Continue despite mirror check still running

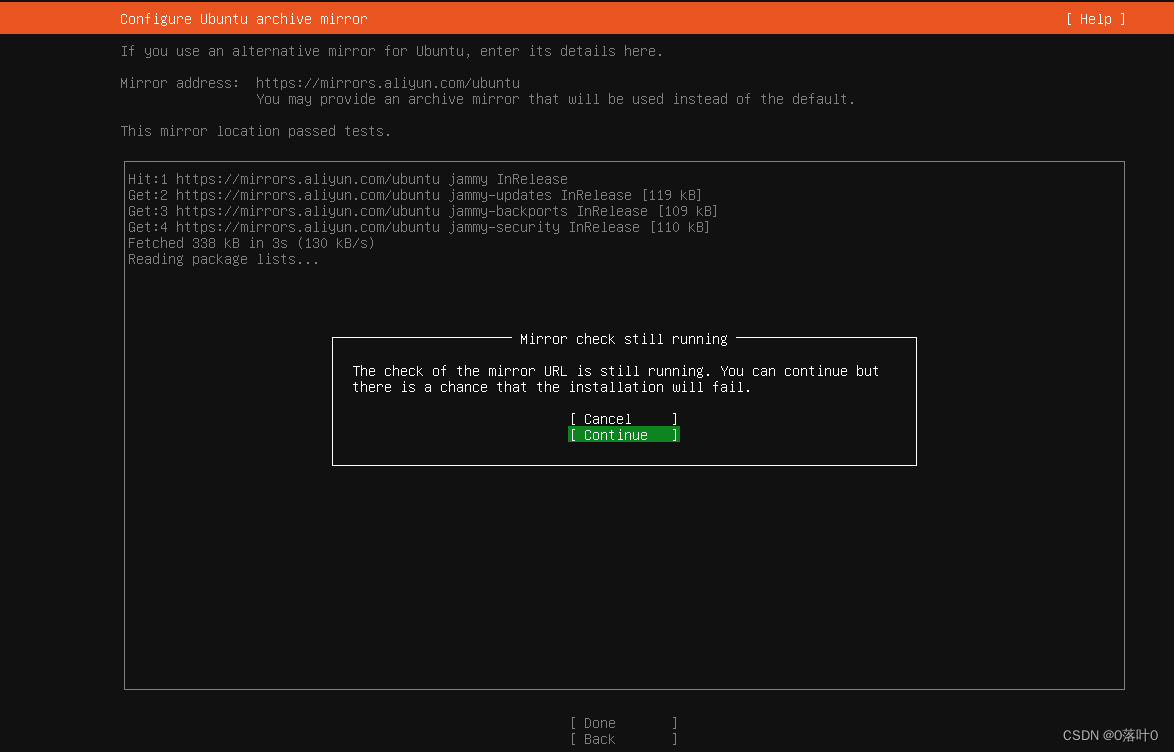pyautogui.click(x=624, y=434)
